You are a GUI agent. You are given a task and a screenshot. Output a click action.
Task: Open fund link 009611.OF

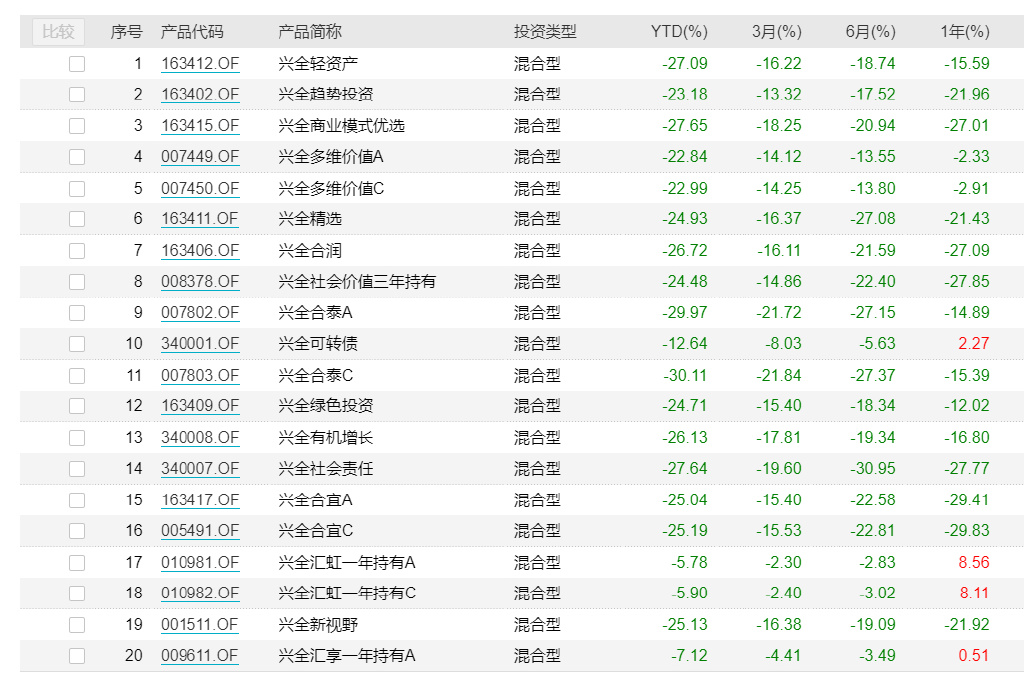[x=200, y=656]
